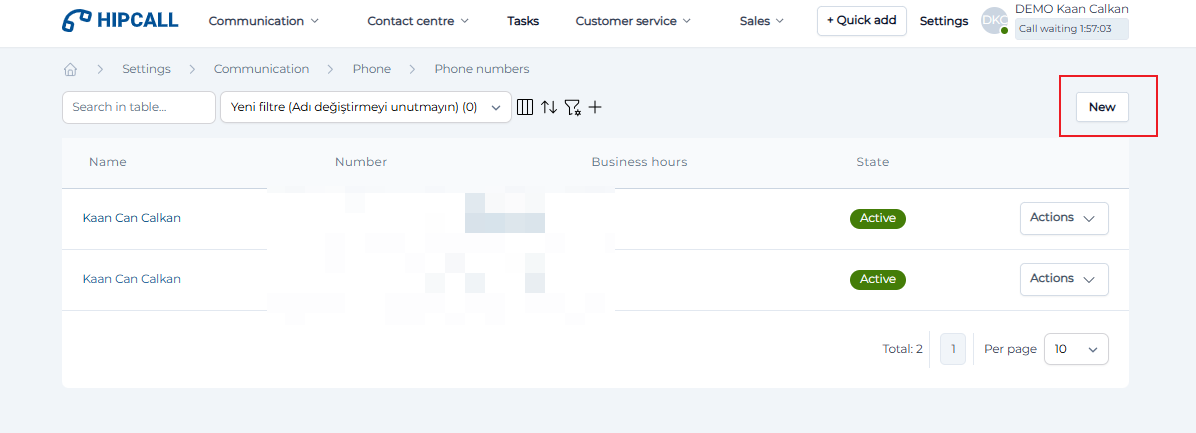1196x433 pixels.
Task: Open Actions dropdown for first phone number
Action: click(1063, 218)
